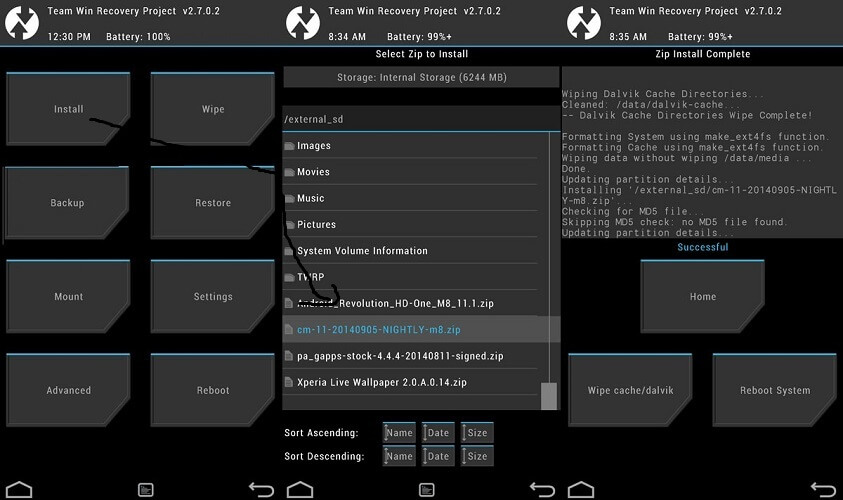Sort descending by Size
843x500 pixels.
pyautogui.click(x=476, y=456)
